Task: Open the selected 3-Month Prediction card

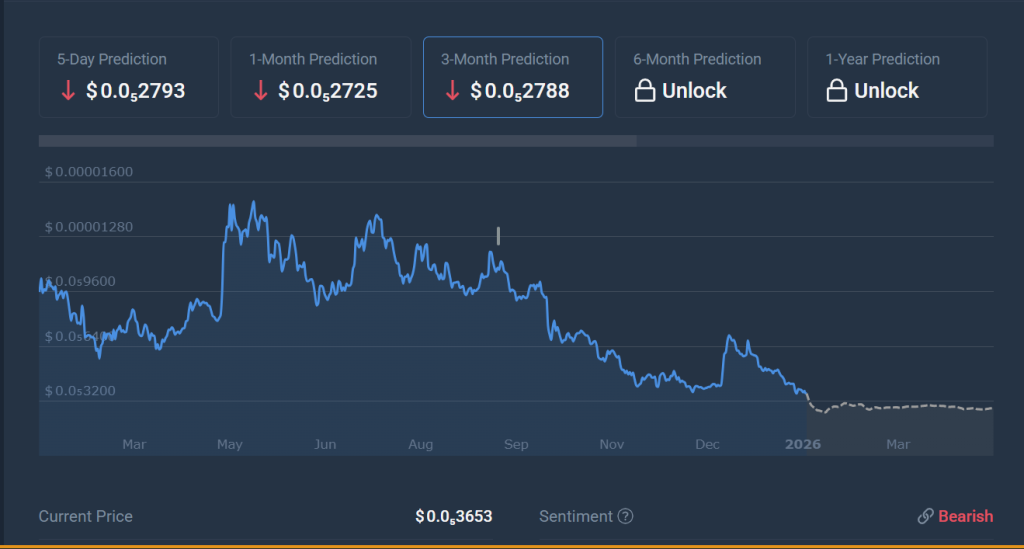Action: pos(512,77)
